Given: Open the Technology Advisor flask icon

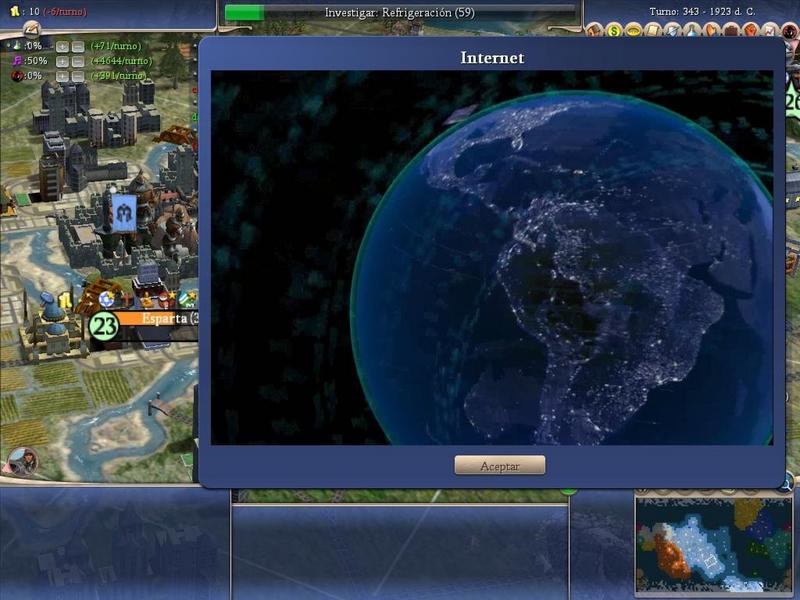Looking at the screenshot, I should click(x=691, y=31).
